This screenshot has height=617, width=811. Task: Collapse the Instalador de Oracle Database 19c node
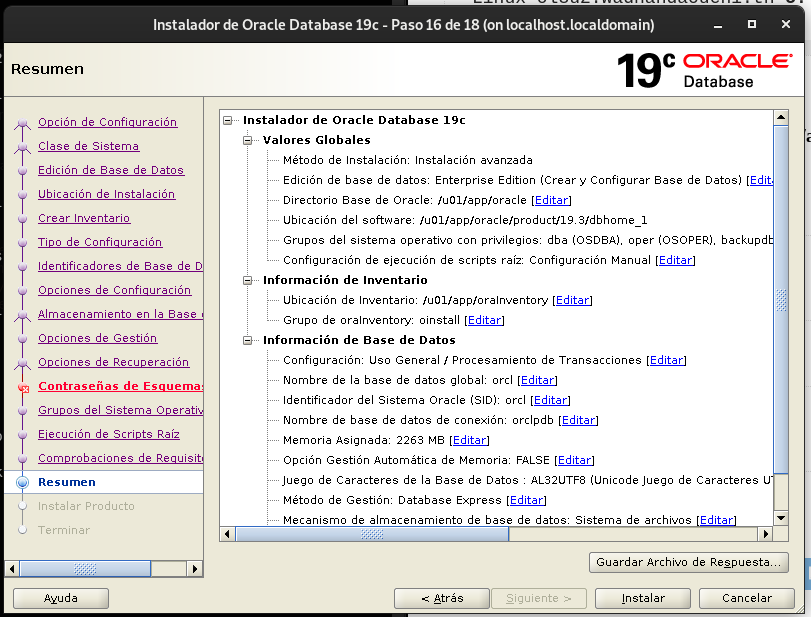point(229,119)
